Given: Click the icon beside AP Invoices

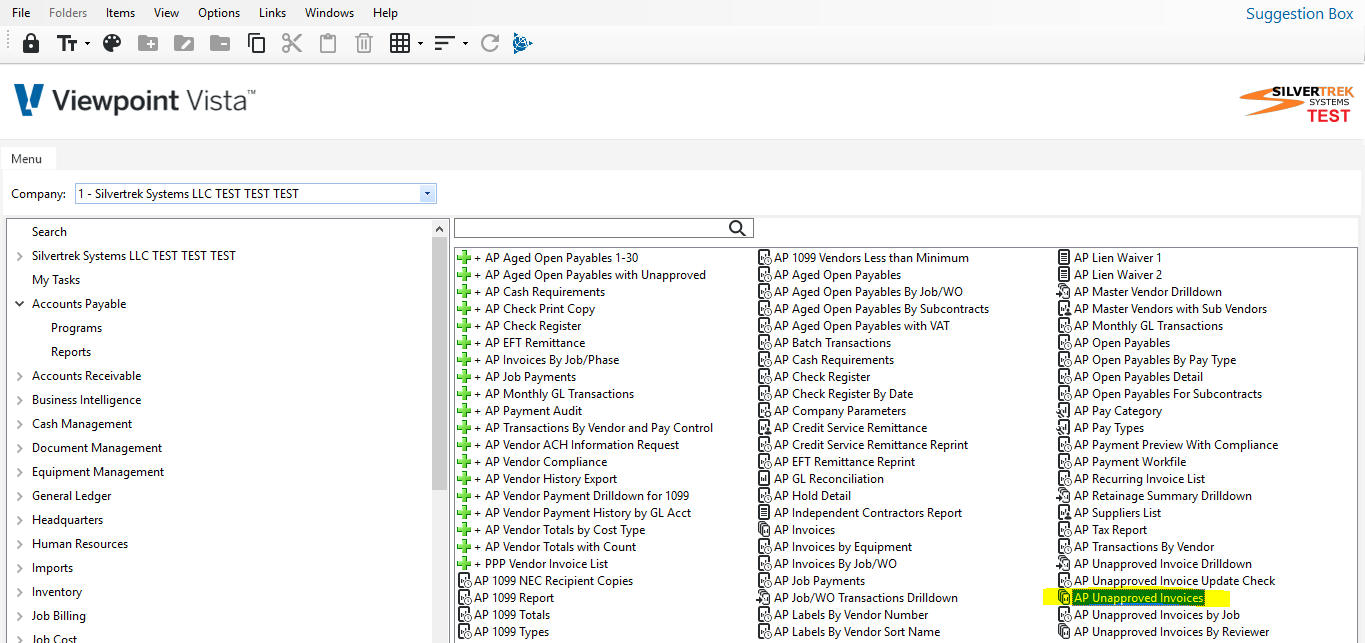Looking at the screenshot, I should pos(765,530).
